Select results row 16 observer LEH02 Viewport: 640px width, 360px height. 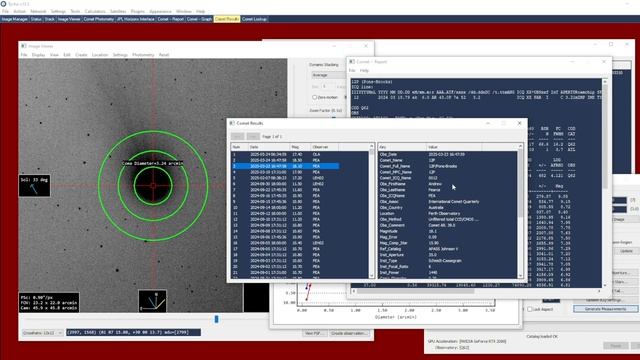285,243
